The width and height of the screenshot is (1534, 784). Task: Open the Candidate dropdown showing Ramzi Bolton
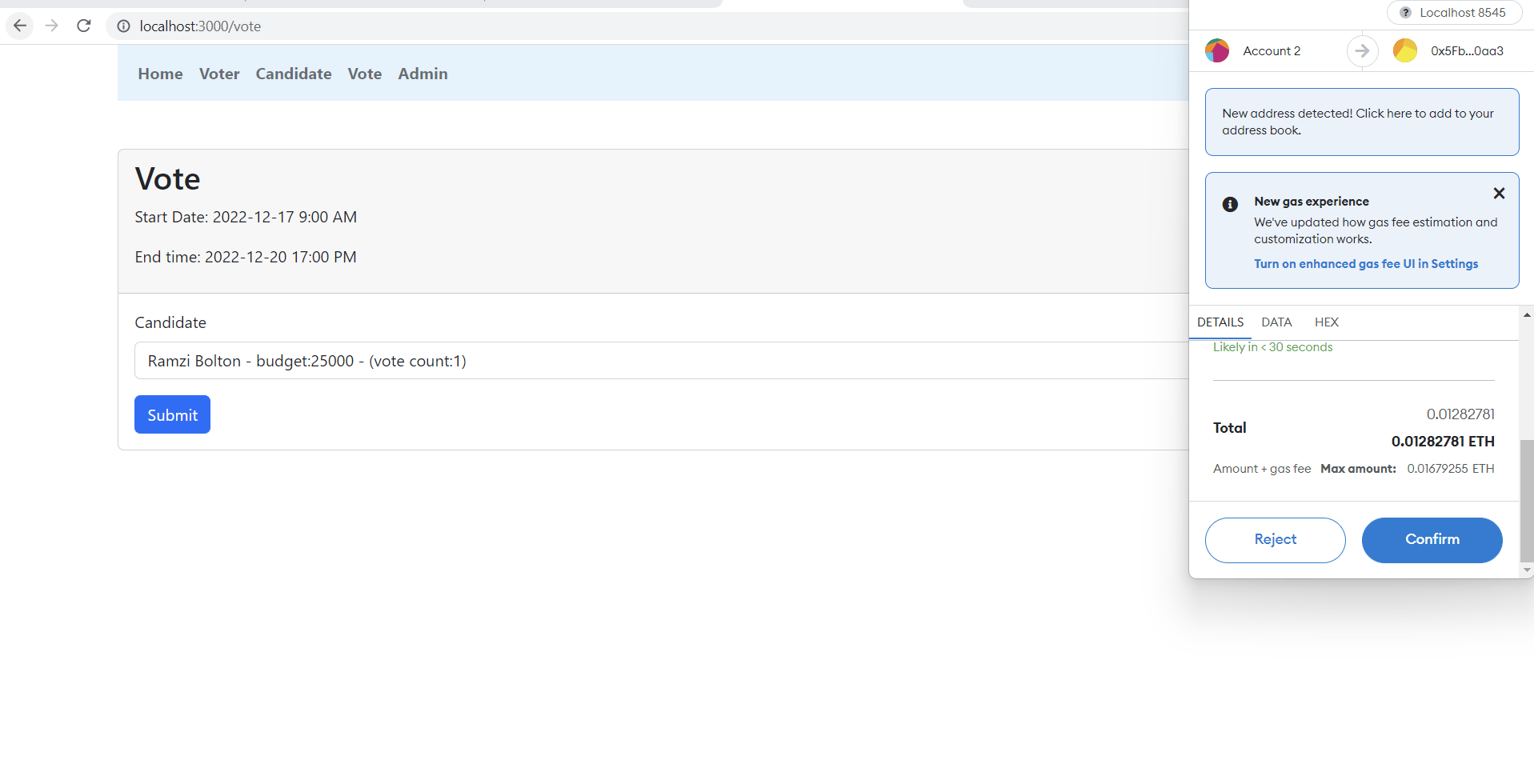point(661,361)
